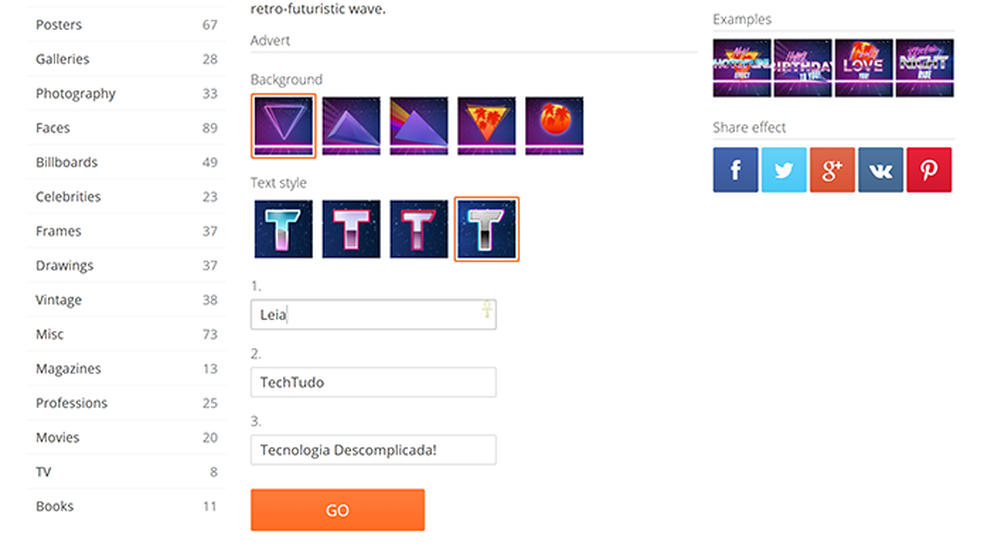The height and width of the screenshot is (555, 984).
Task: Pick the orange palm triangle background
Action: click(486, 126)
